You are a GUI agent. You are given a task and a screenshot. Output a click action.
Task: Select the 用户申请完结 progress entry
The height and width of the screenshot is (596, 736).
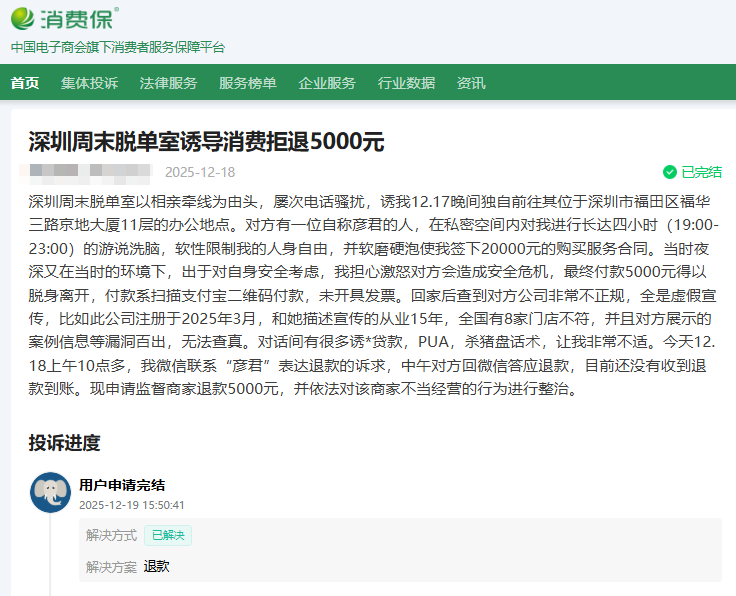pyautogui.click(x=122, y=485)
